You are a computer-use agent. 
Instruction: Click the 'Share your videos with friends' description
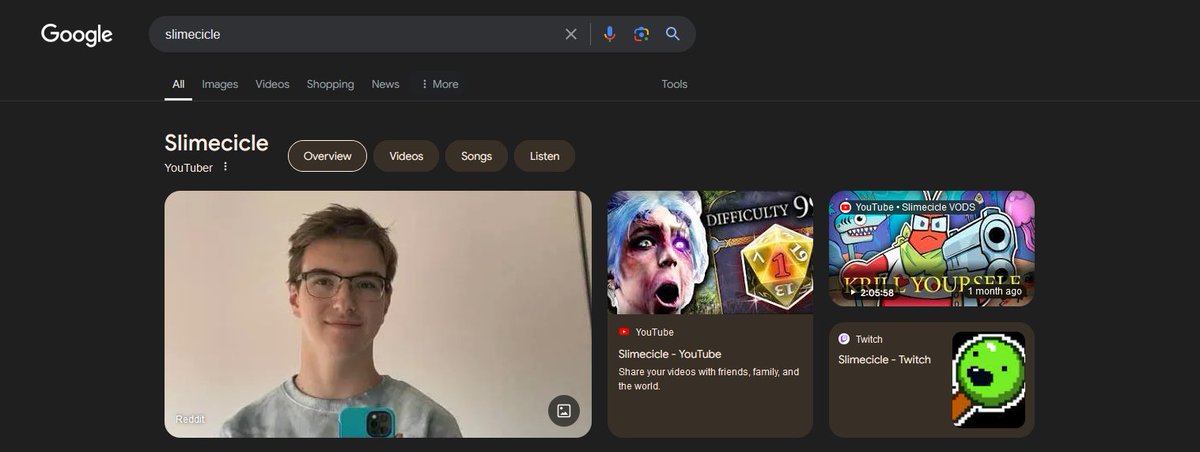pos(709,379)
